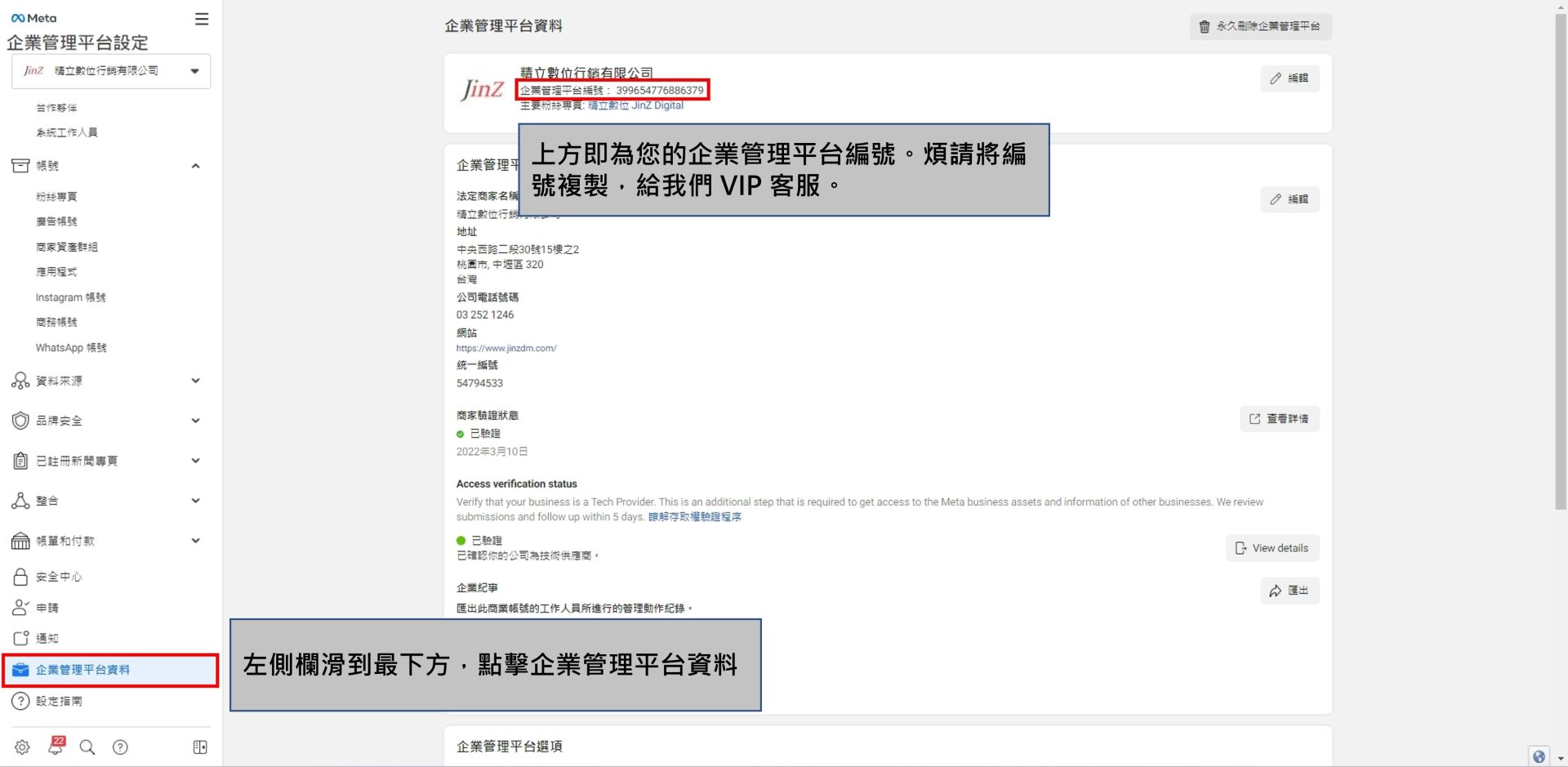Select 廣告帳號 under accounts

click(56, 221)
